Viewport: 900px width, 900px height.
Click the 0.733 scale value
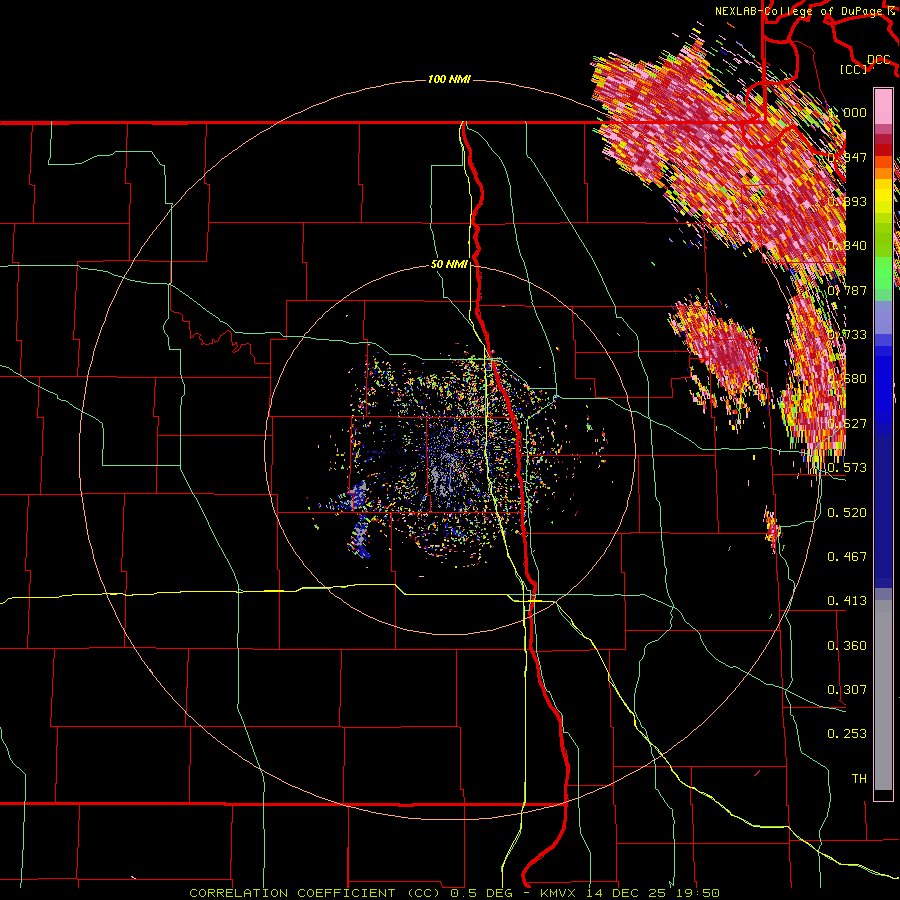(x=847, y=334)
